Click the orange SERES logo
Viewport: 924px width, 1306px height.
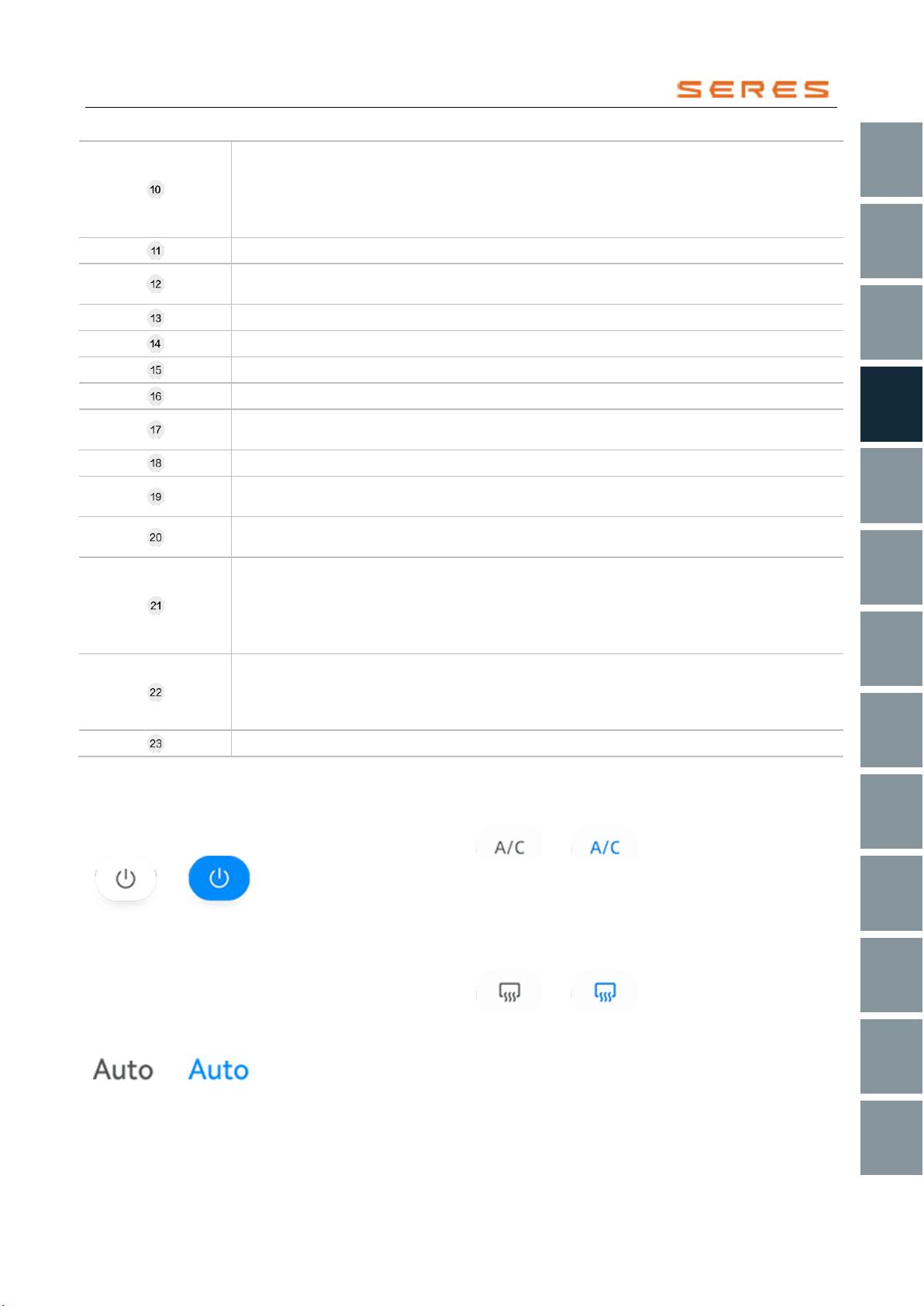pyautogui.click(x=752, y=89)
